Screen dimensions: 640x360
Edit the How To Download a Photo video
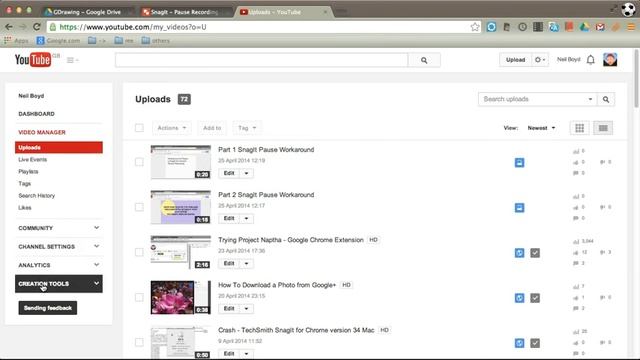pos(229,309)
